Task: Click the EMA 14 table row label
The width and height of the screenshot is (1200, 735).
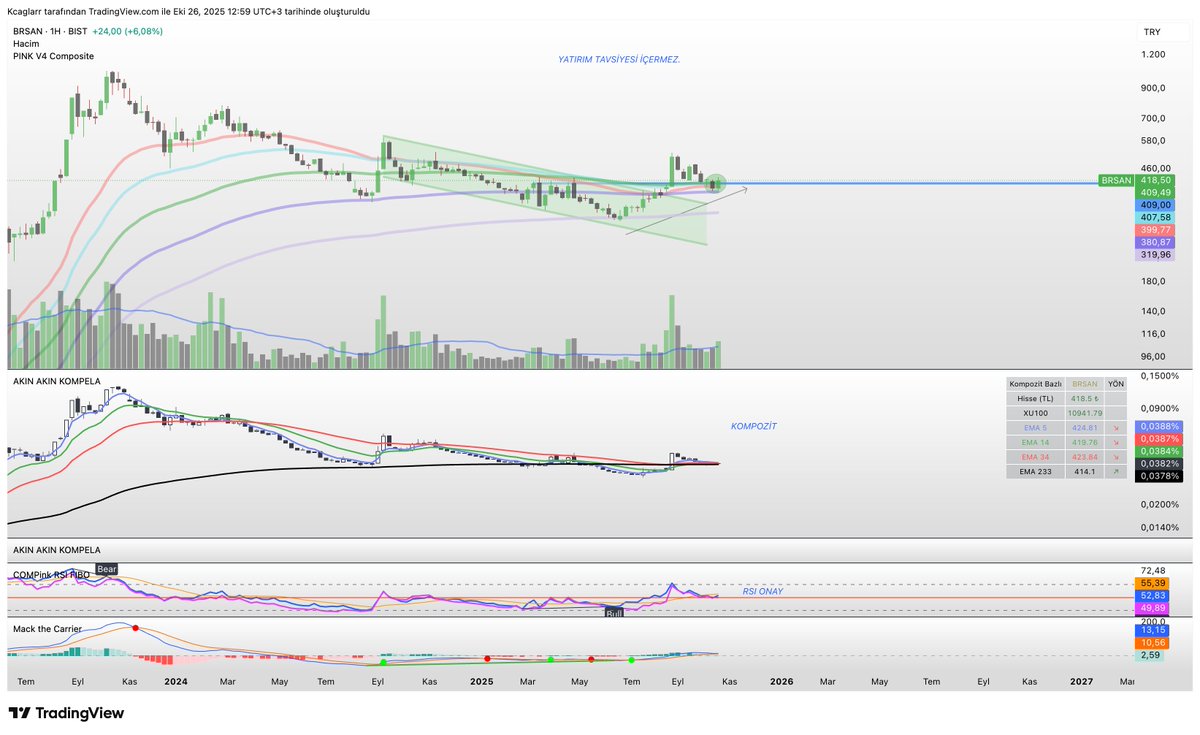Action: pos(1035,441)
